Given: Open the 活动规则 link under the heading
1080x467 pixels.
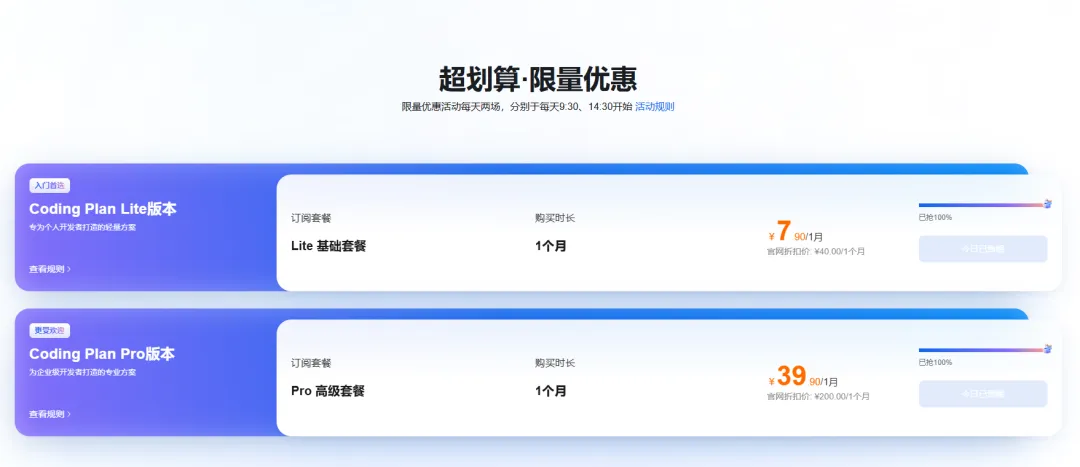Looking at the screenshot, I should coord(654,107).
